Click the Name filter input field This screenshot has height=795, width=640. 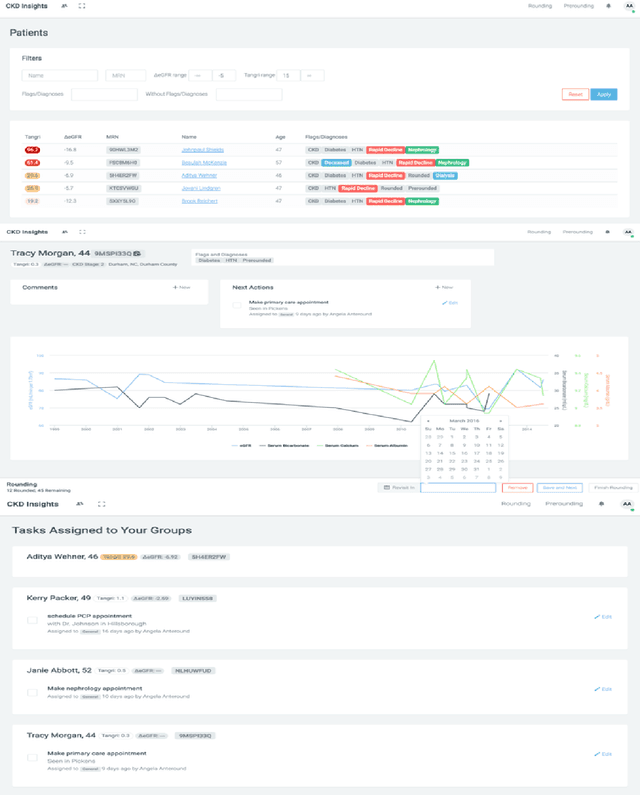60,75
